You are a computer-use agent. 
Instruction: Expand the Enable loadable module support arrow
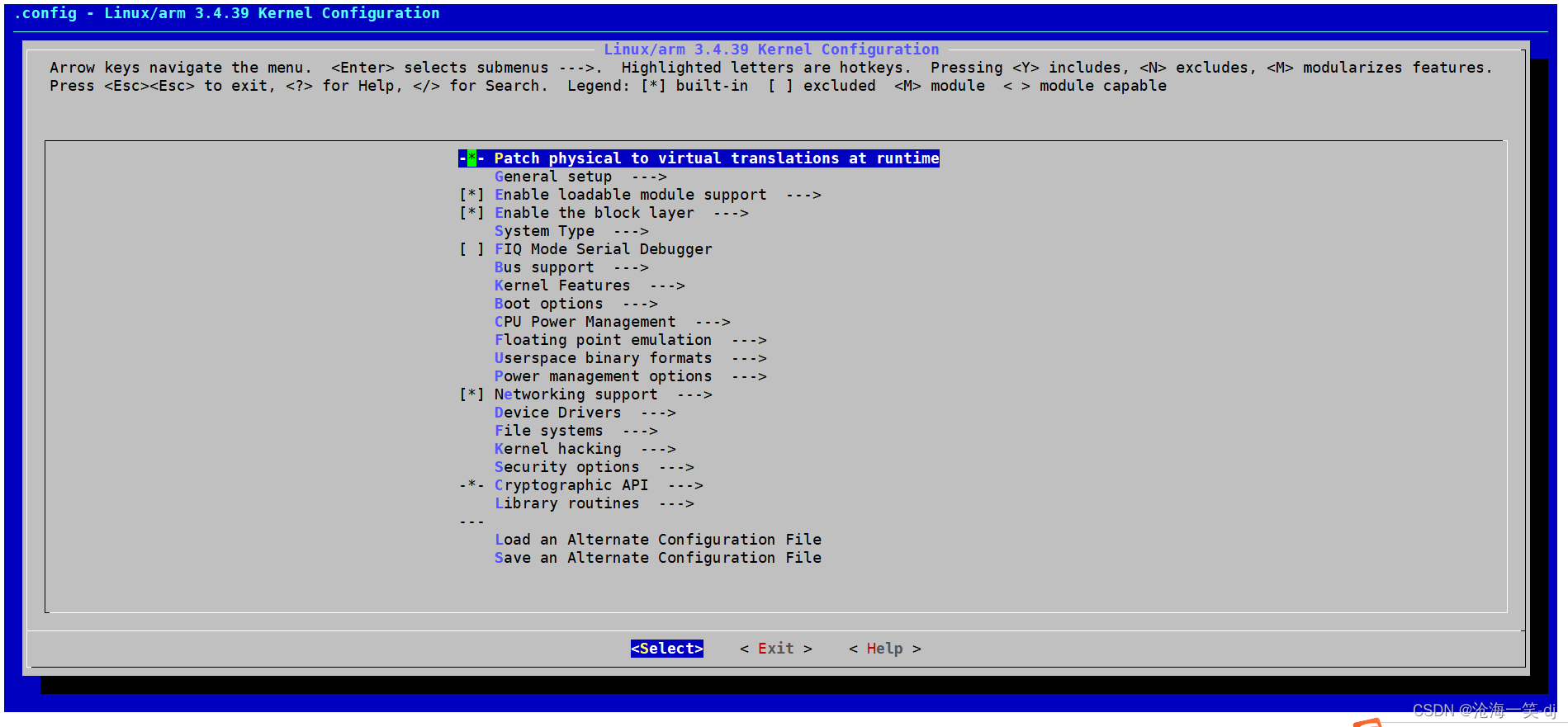pyautogui.click(x=803, y=195)
